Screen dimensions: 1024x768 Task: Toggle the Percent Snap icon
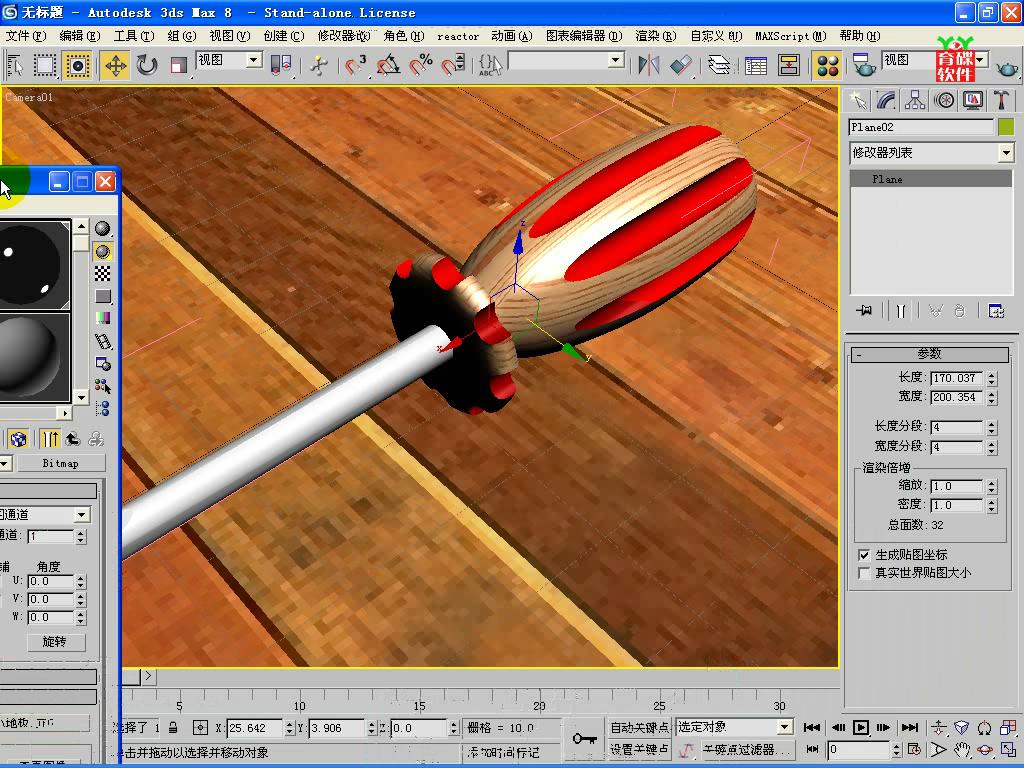[421, 65]
